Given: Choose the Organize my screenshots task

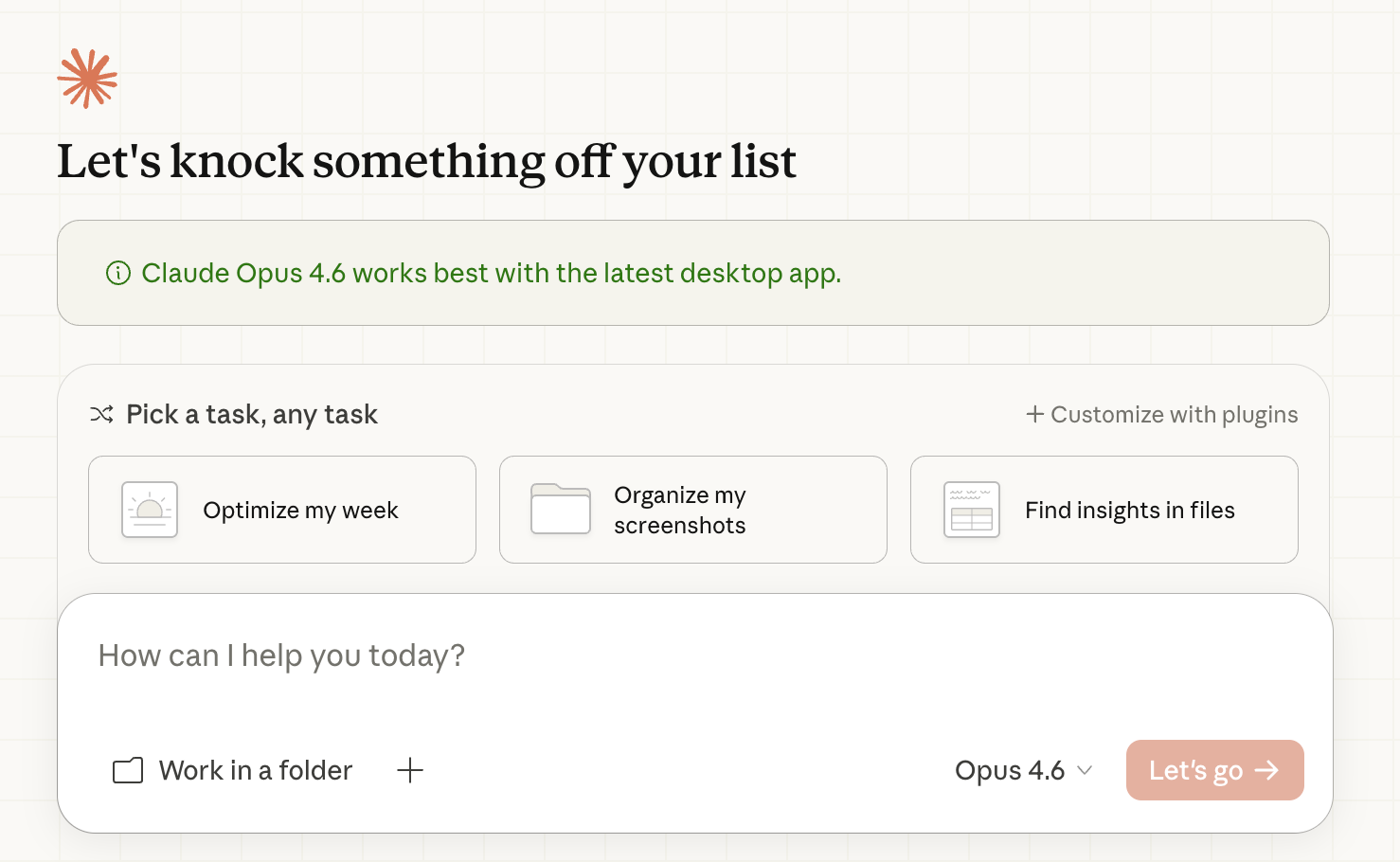Looking at the screenshot, I should tap(693, 510).
